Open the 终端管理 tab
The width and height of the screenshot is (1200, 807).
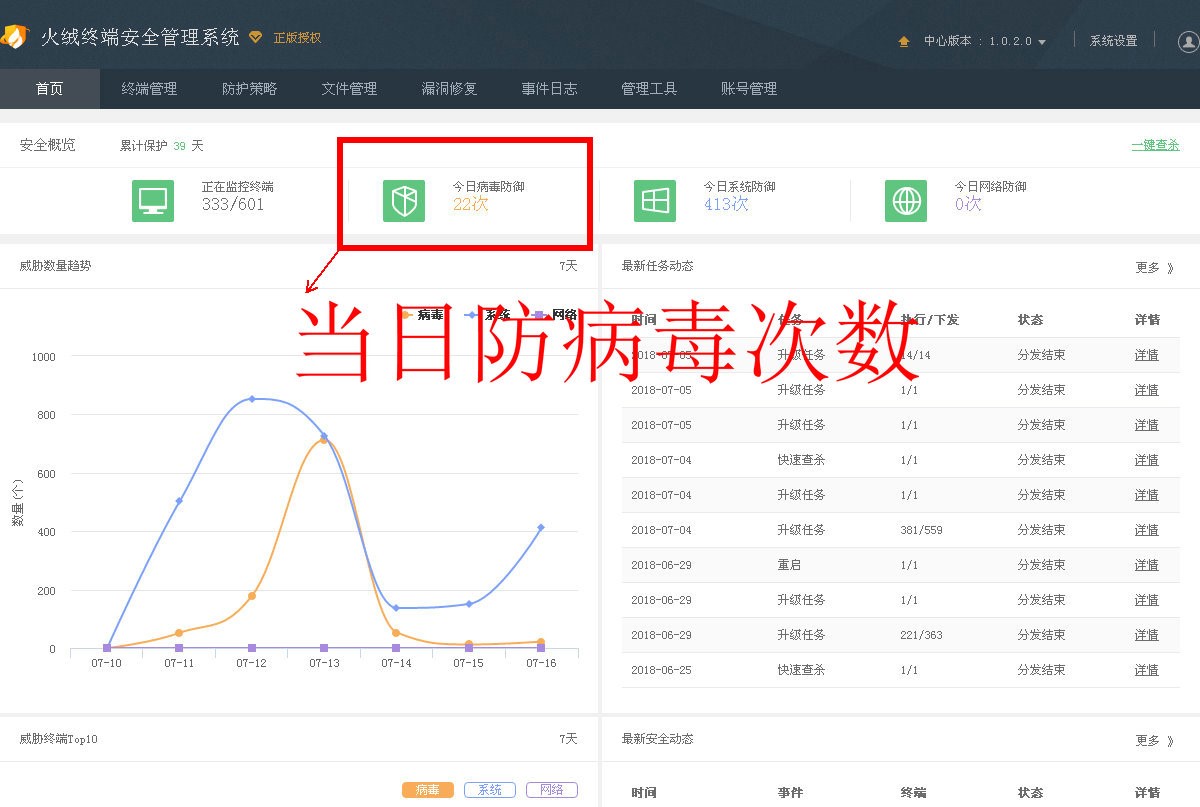[149, 89]
